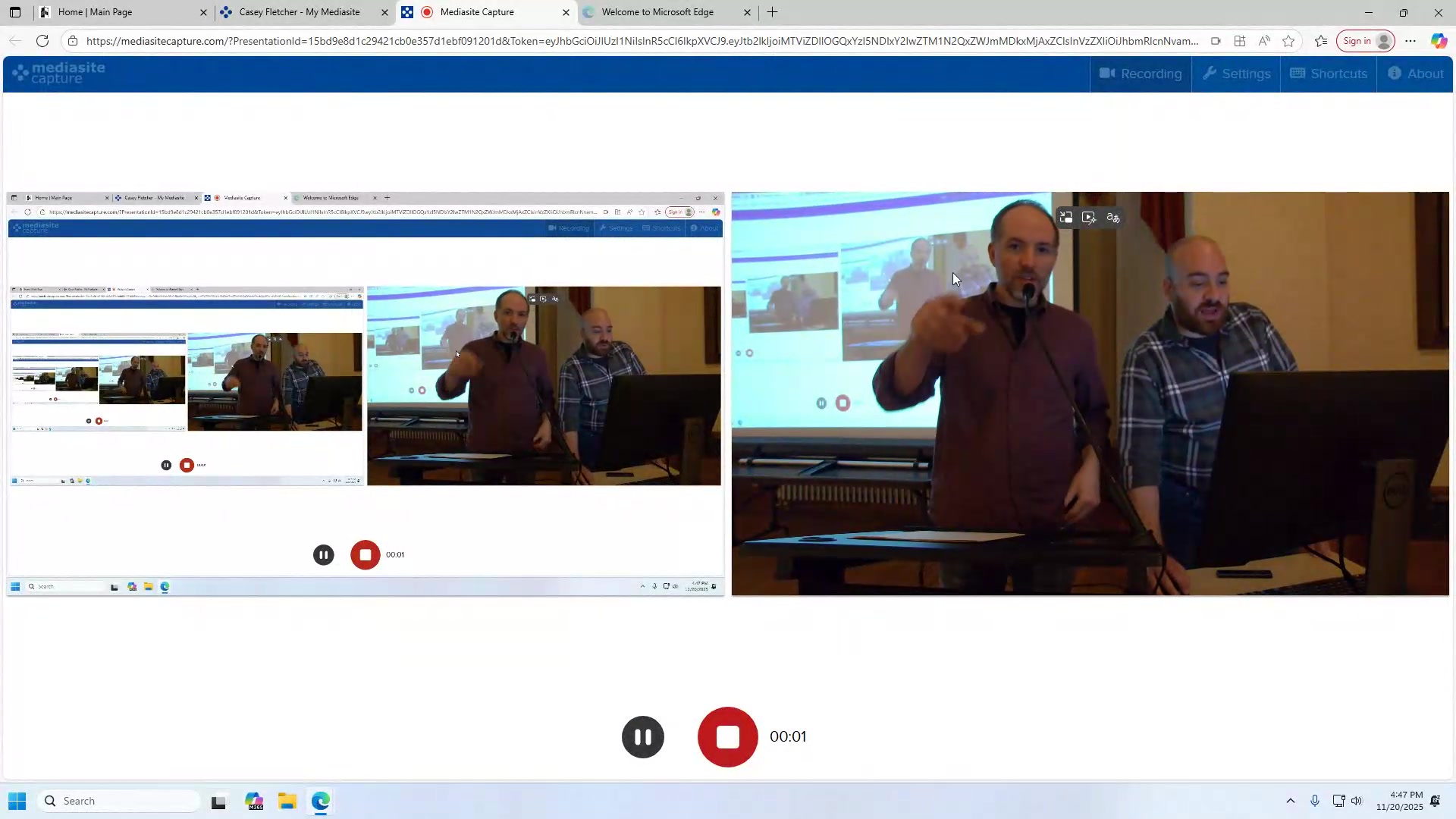The width and height of the screenshot is (1456, 819).
Task: Stop the current recording
Action: coord(726,736)
